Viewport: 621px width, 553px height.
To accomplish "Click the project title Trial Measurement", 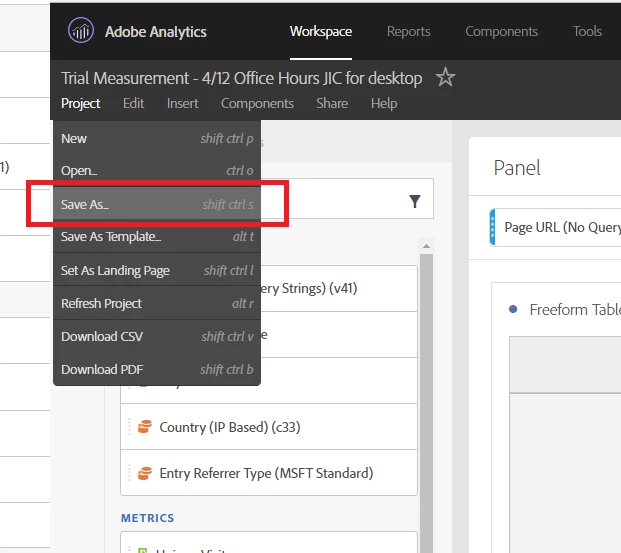I will 241,78.
